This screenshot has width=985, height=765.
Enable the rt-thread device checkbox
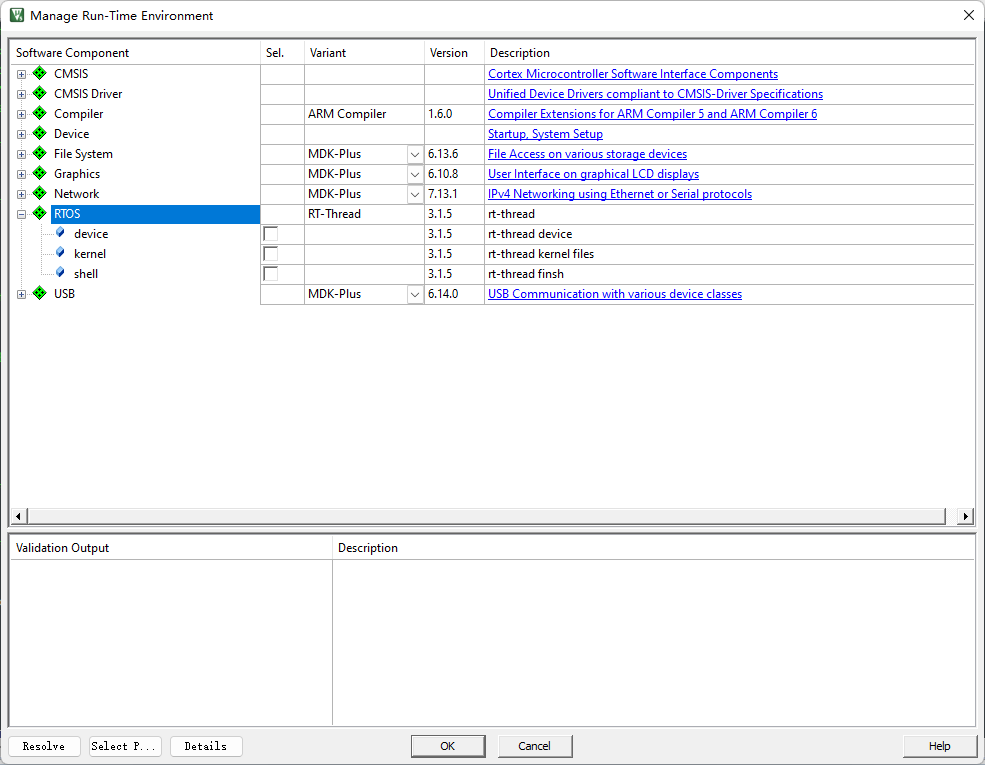pos(270,234)
